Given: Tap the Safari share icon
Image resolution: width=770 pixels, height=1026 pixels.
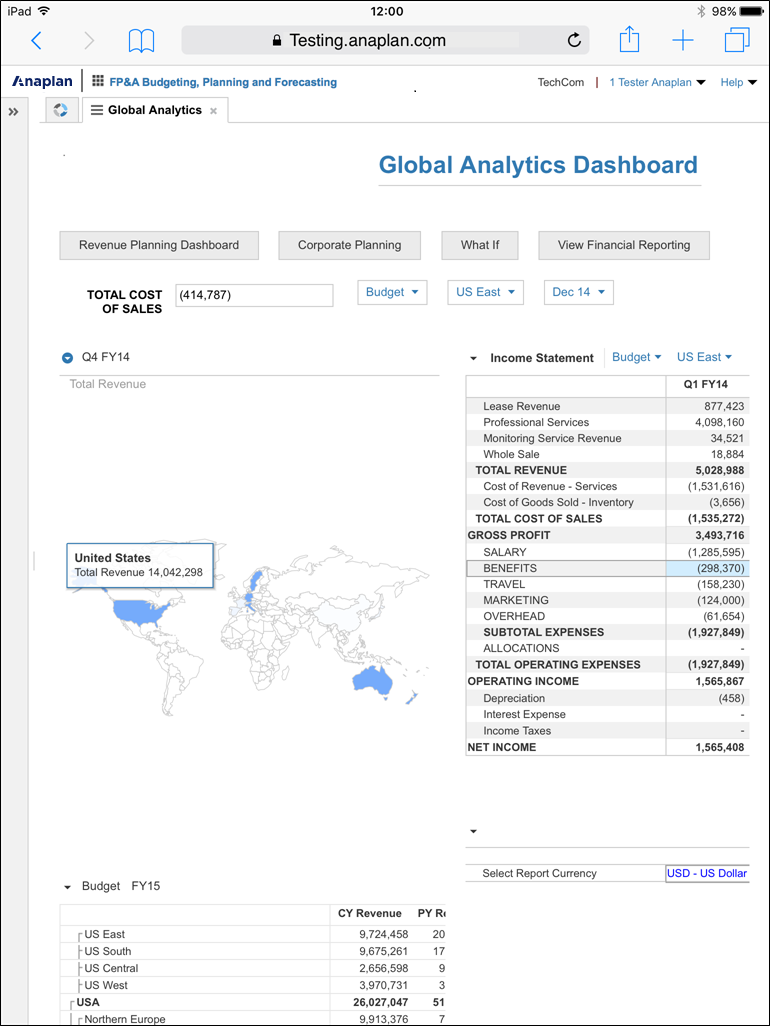Looking at the screenshot, I should [629, 40].
